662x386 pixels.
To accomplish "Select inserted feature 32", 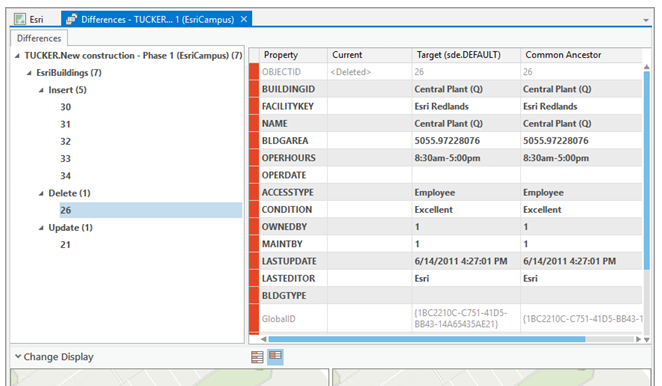I will pos(65,141).
